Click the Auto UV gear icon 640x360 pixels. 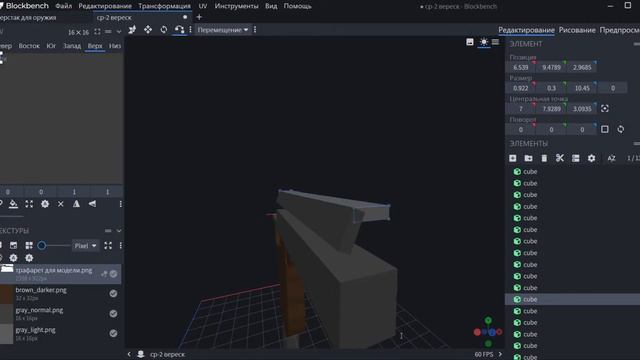[45, 204]
